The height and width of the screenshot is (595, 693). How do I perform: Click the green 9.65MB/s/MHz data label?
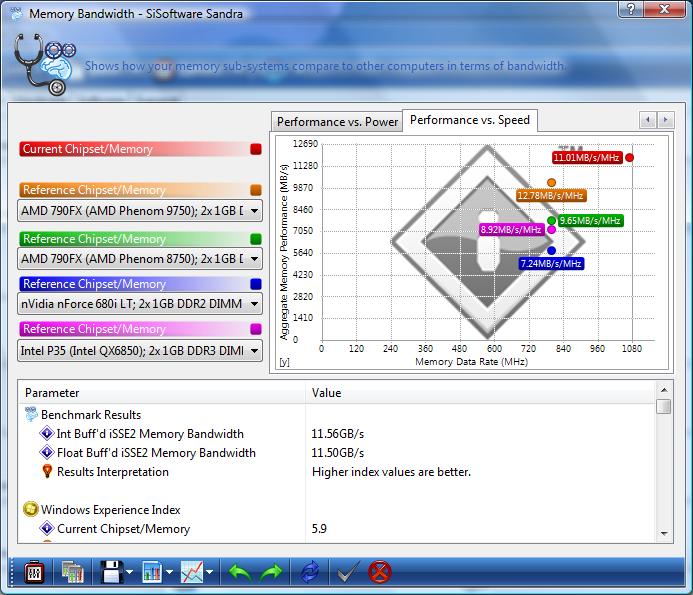(x=590, y=221)
